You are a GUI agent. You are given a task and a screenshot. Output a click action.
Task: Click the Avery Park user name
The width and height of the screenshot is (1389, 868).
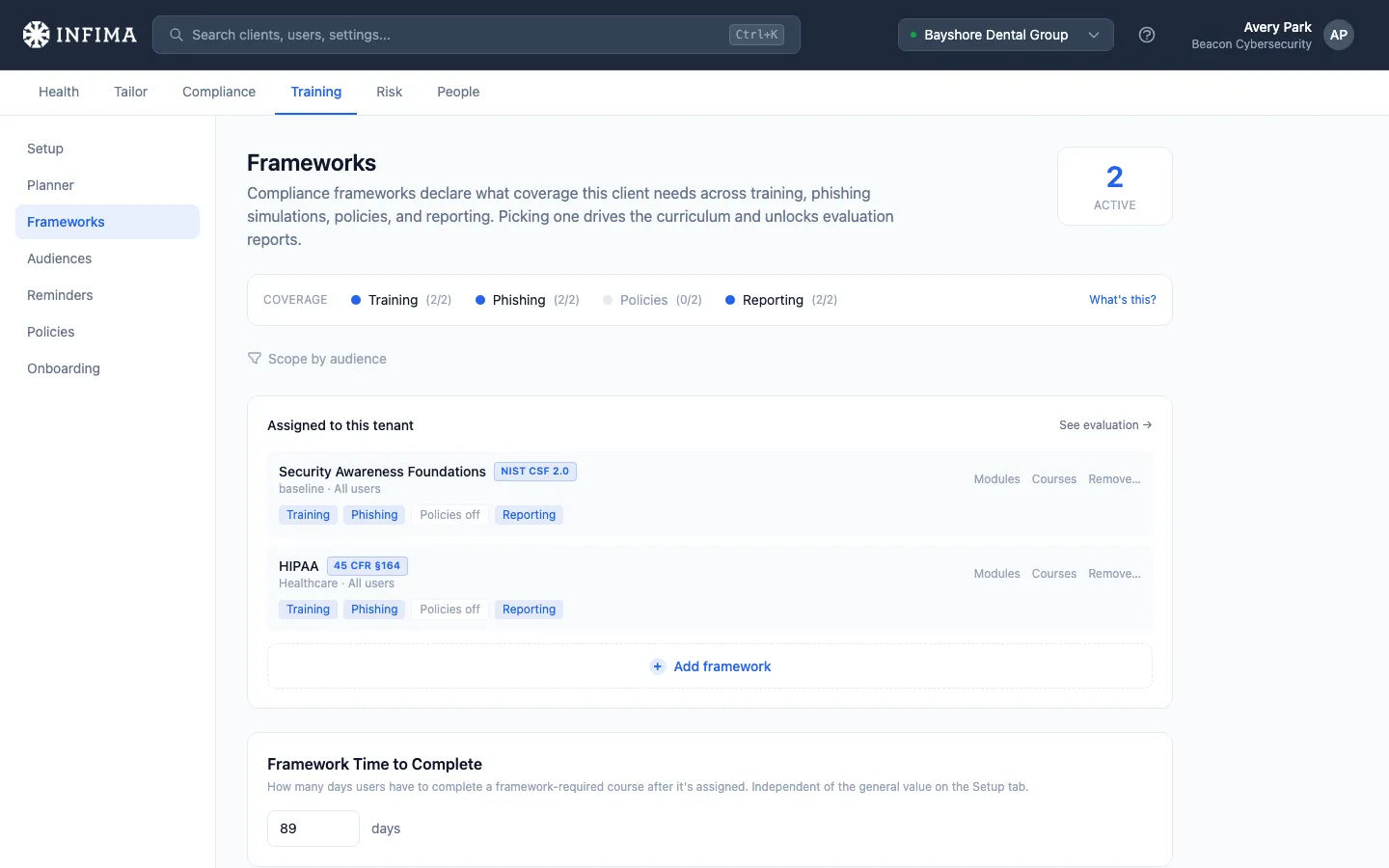(x=1277, y=27)
